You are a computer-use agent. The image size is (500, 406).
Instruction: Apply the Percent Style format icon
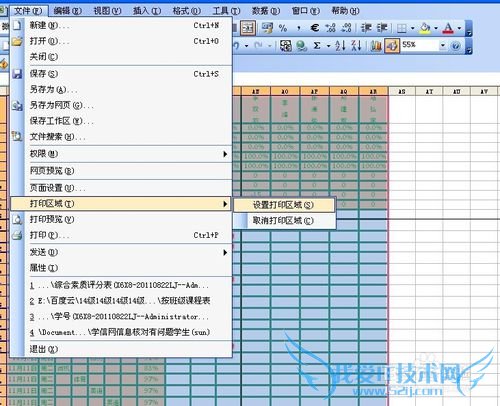pyautogui.click(x=283, y=28)
